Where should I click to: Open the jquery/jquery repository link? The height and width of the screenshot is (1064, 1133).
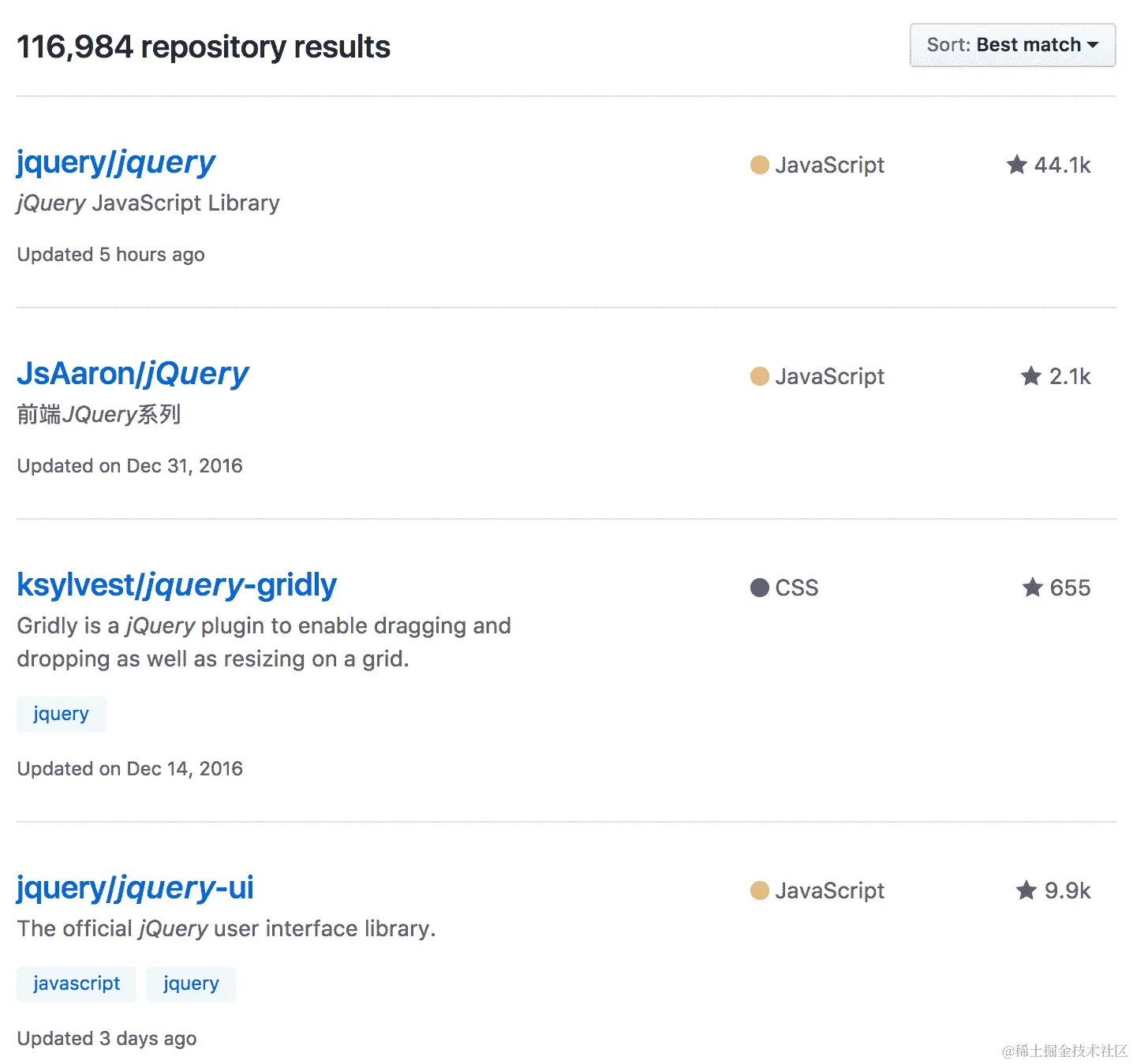point(116,162)
